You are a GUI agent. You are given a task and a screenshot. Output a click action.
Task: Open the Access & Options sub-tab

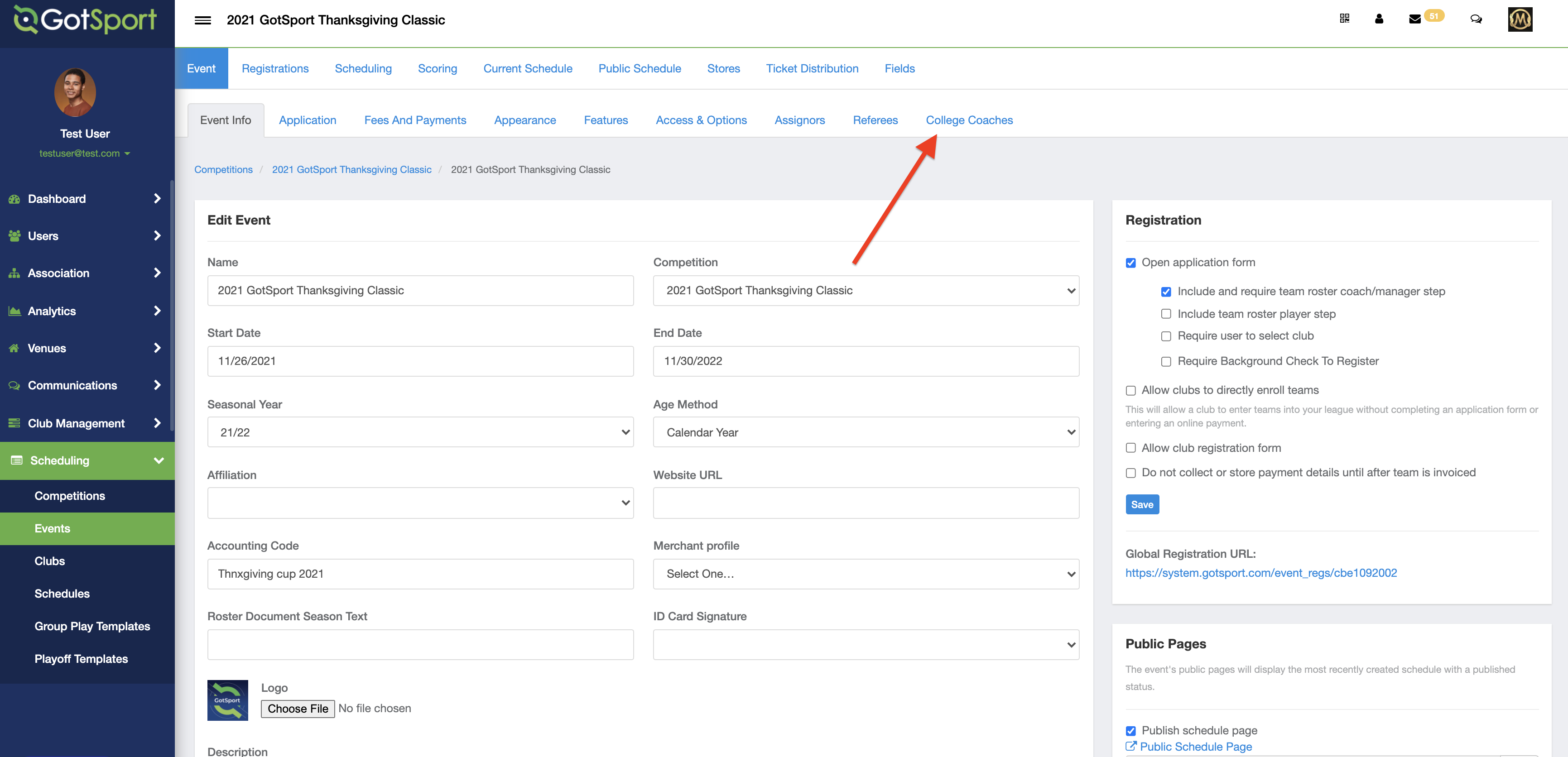(x=701, y=120)
